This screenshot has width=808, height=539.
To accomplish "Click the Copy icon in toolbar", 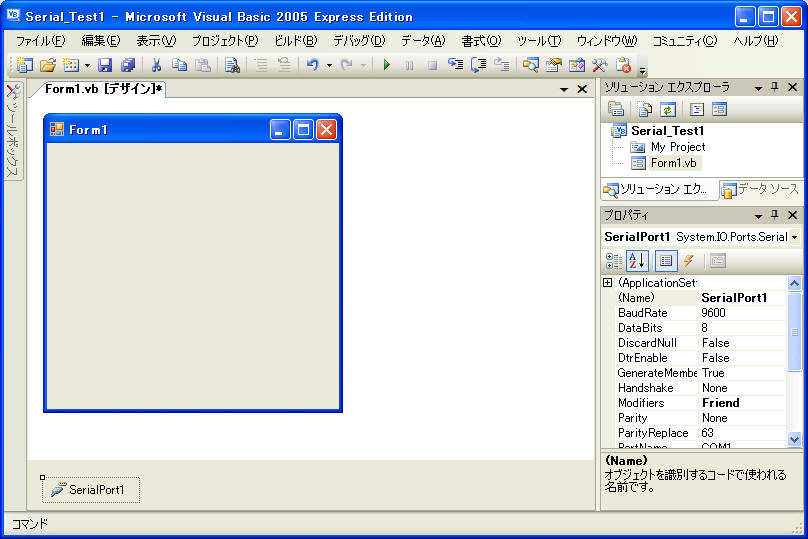I will point(179,65).
